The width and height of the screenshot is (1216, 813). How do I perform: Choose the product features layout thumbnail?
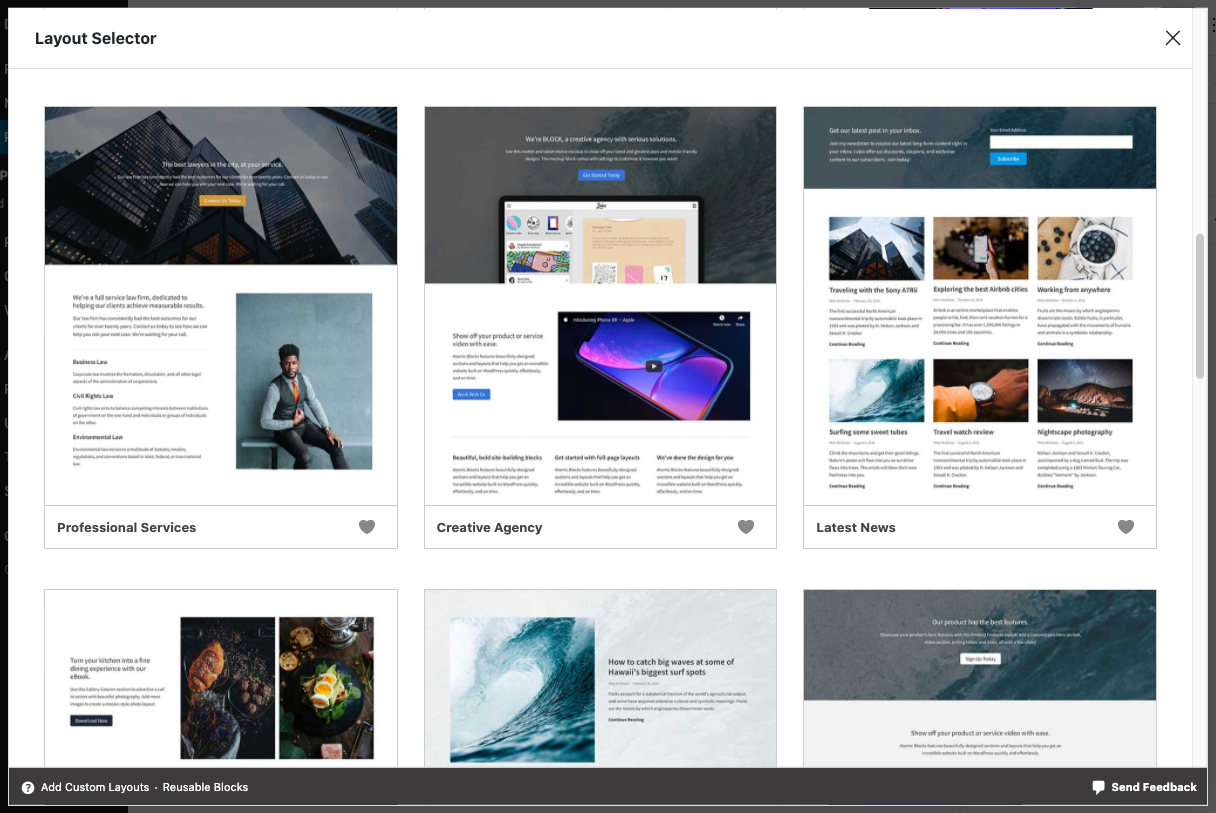[980, 680]
